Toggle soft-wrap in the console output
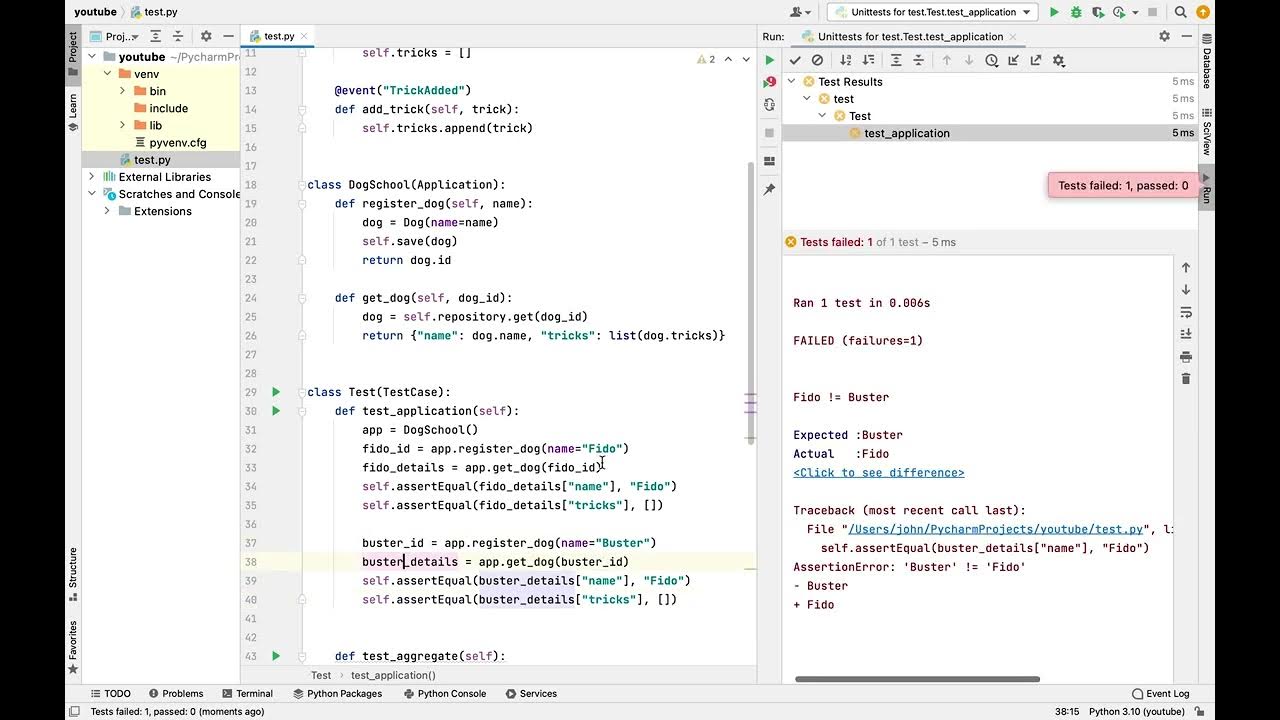The width and height of the screenshot is (1280, 720). (1186, 312)
